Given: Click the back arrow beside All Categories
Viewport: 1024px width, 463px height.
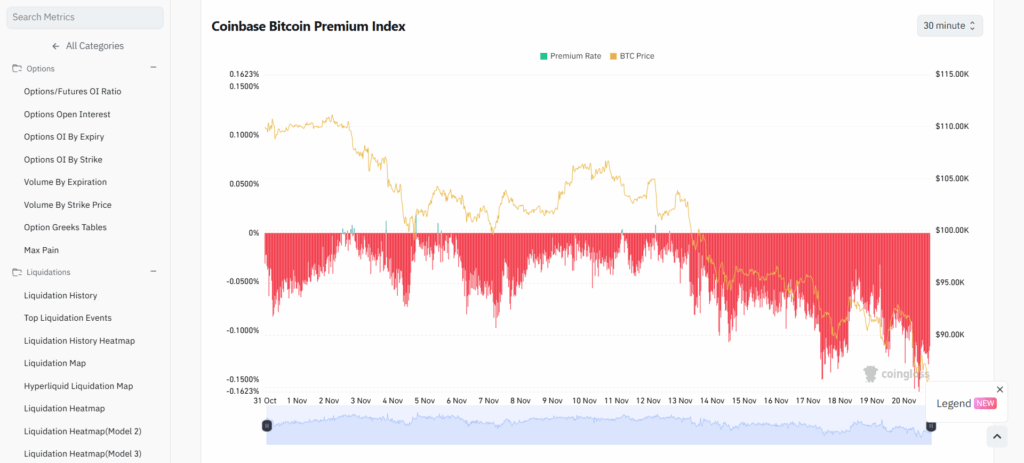Looking at the screenshot, I should click(56, 46).
